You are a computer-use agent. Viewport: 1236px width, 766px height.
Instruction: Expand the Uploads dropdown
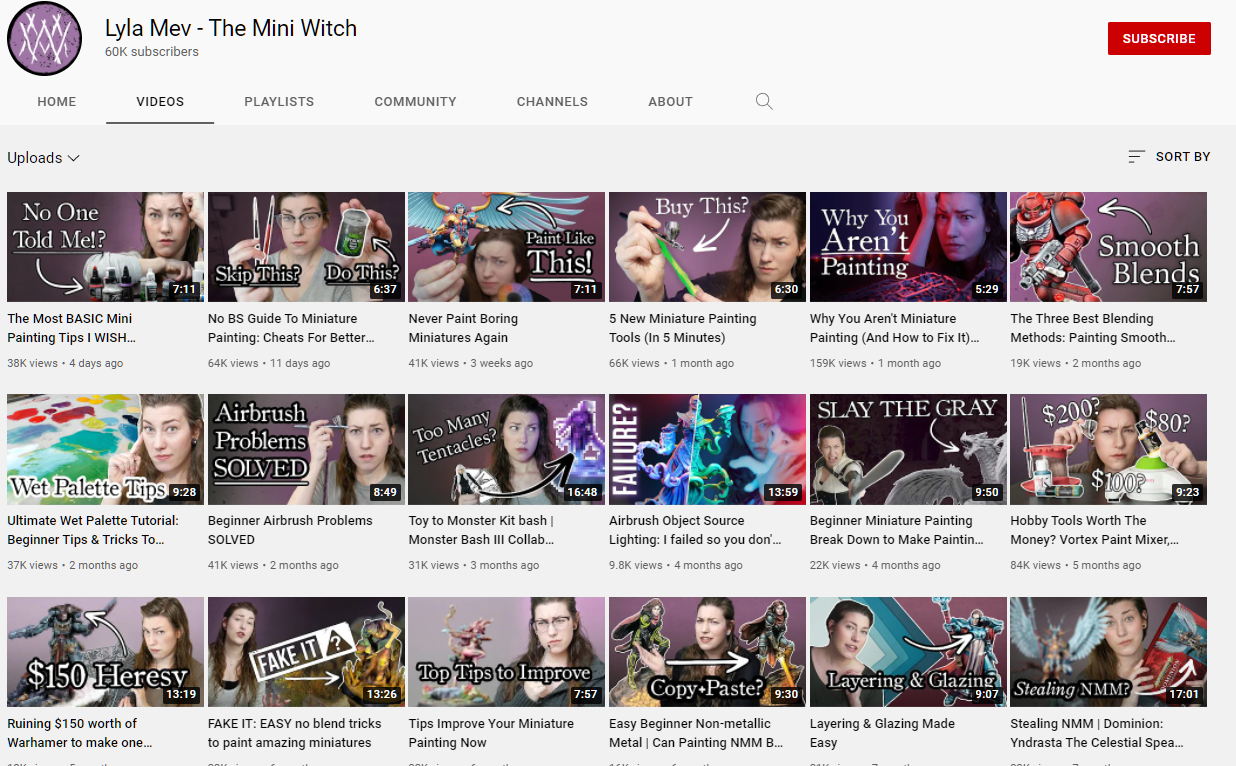44,158
